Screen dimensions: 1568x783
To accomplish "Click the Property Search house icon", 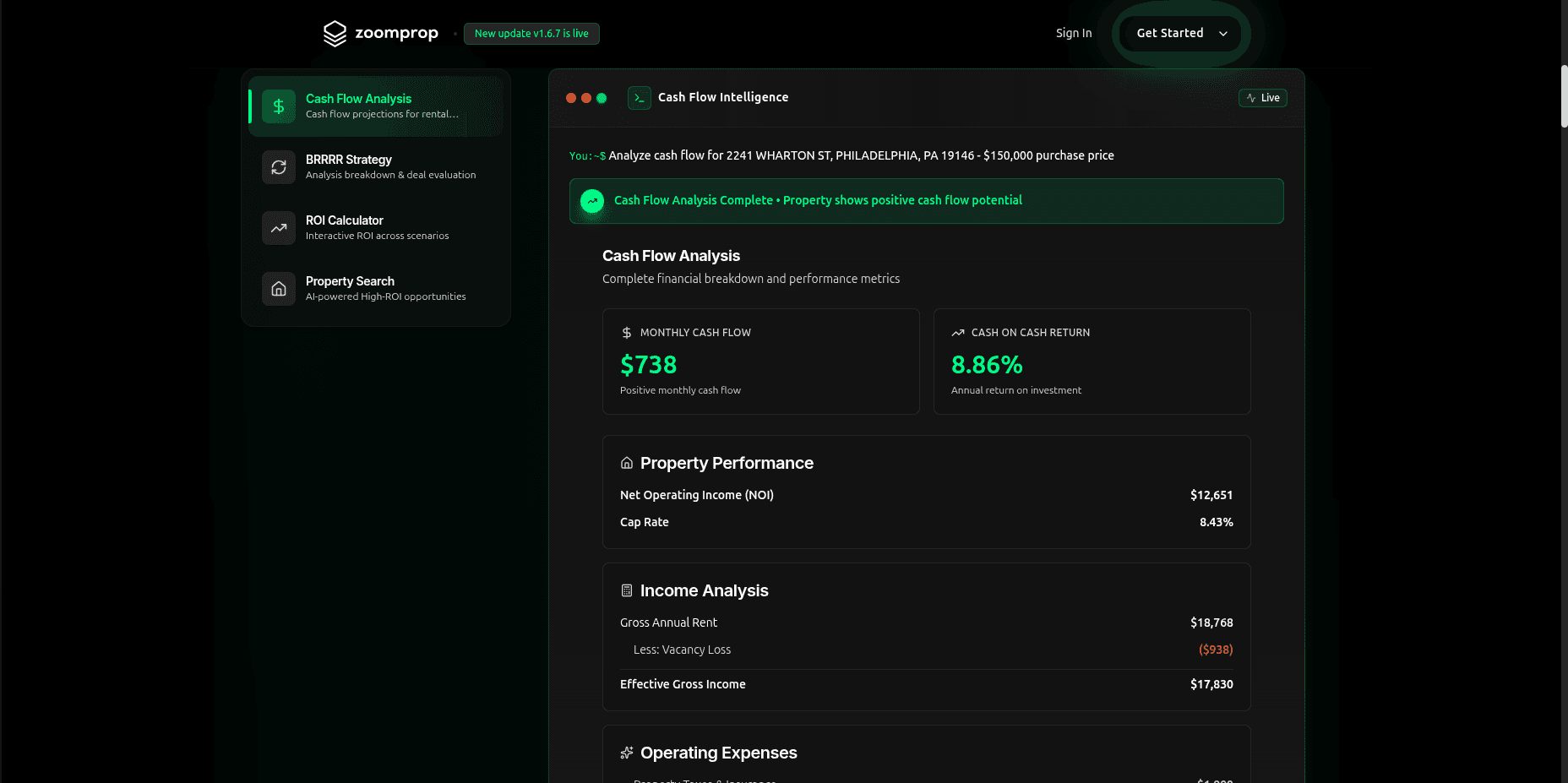I will [279, 289].
